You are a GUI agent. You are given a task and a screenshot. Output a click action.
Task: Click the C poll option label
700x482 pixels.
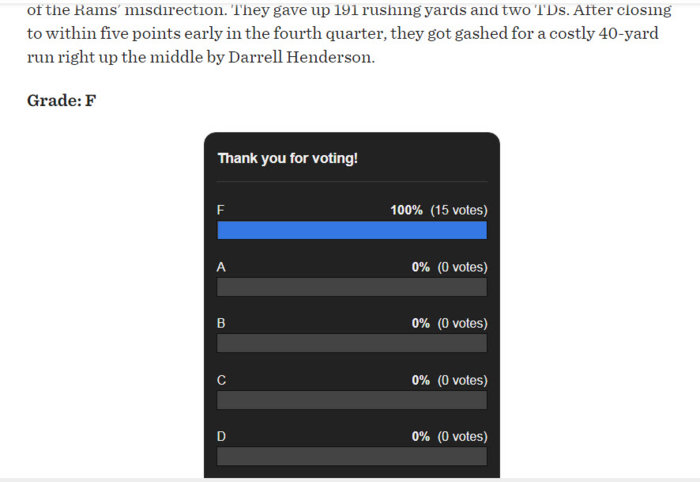click(x=221, y=380)
